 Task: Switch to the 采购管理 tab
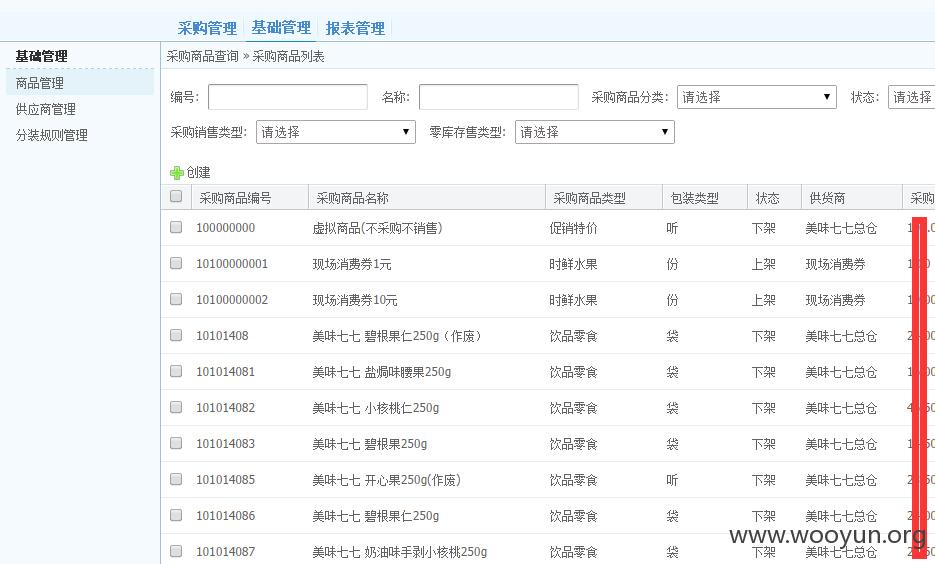point(207,28)
